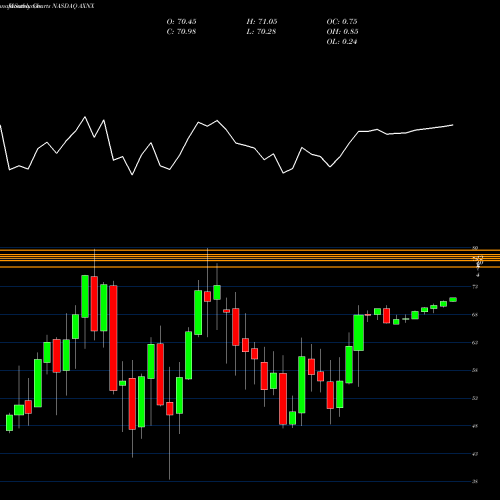Click the 'OC: 0.75' value

point(342,22)
